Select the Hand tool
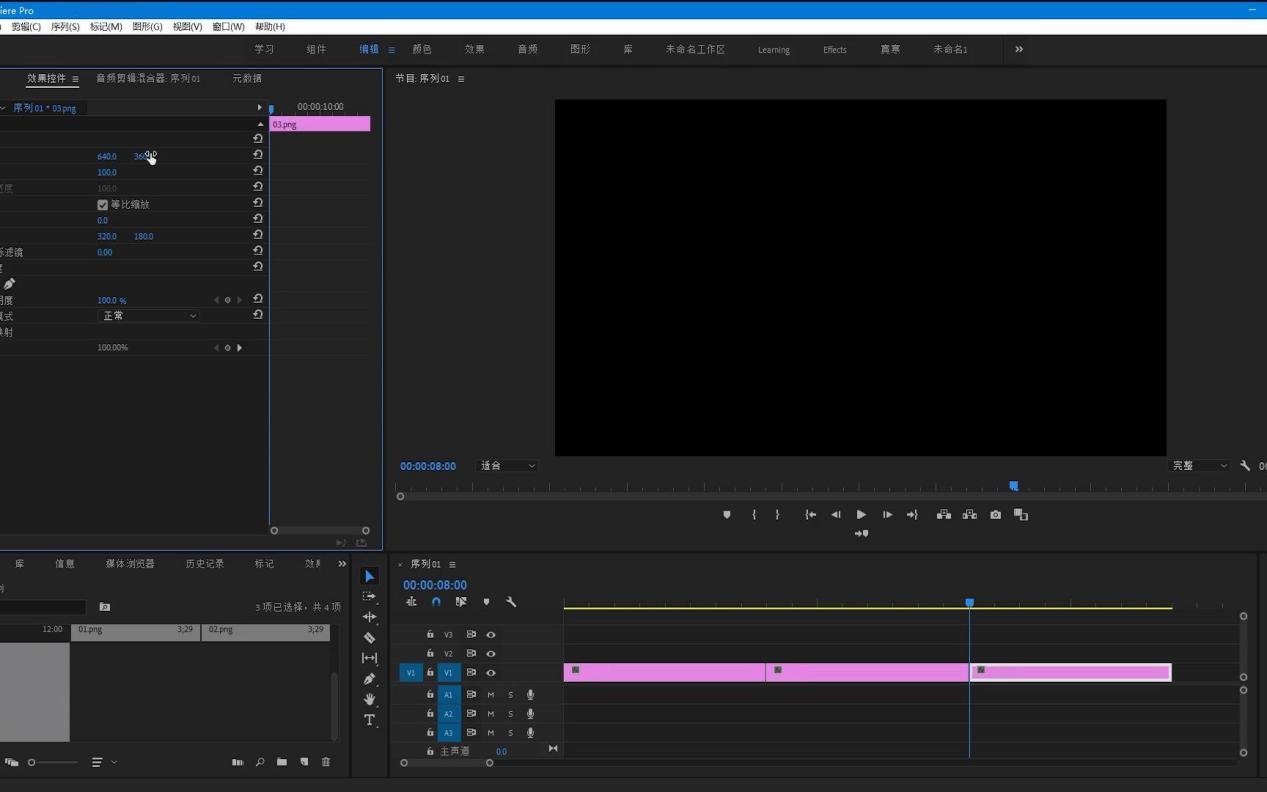 (369, 699)
